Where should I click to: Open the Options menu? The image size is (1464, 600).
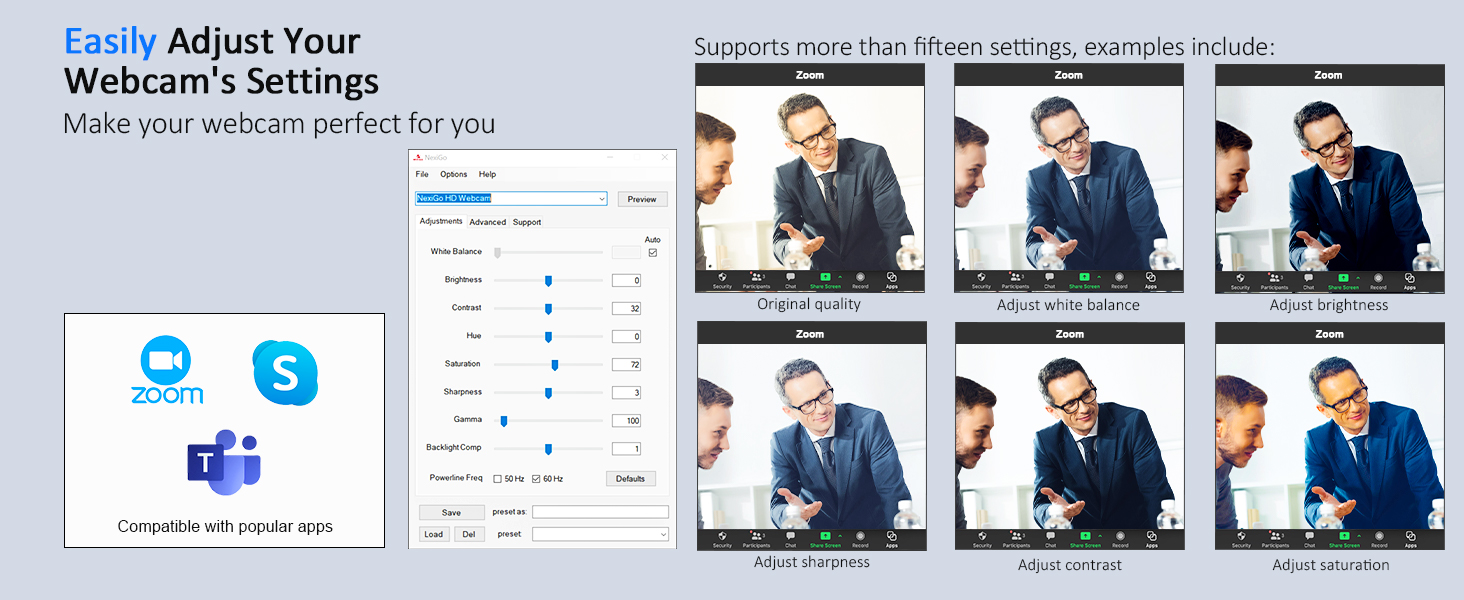click(x=453, y=174)
